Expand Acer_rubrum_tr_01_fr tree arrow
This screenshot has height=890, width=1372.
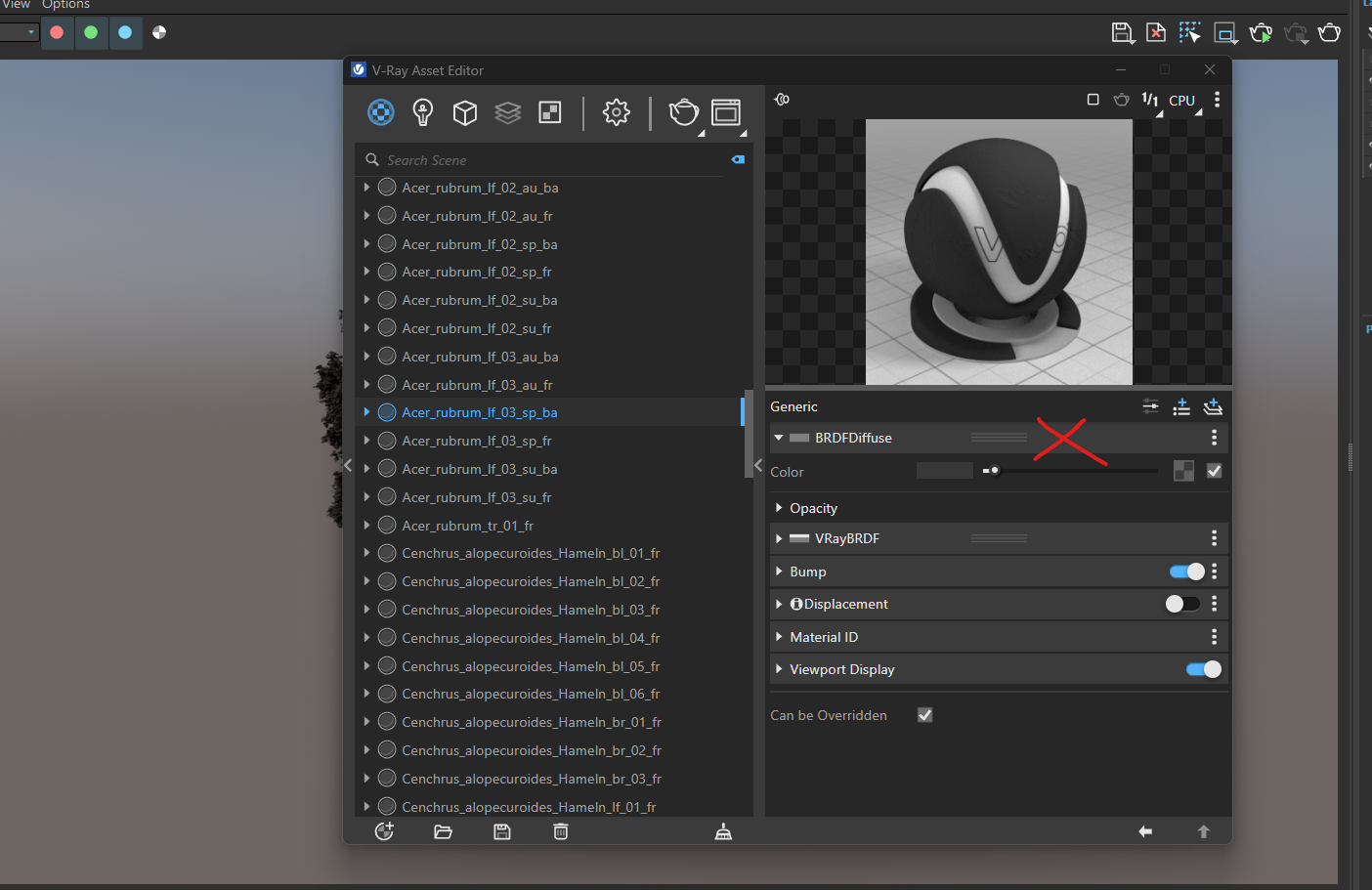pos(366,526)
